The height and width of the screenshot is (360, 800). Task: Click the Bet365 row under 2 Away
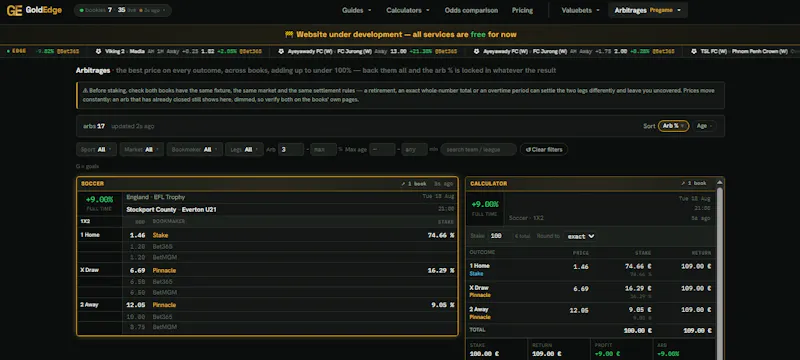click(x=290, y=317)
